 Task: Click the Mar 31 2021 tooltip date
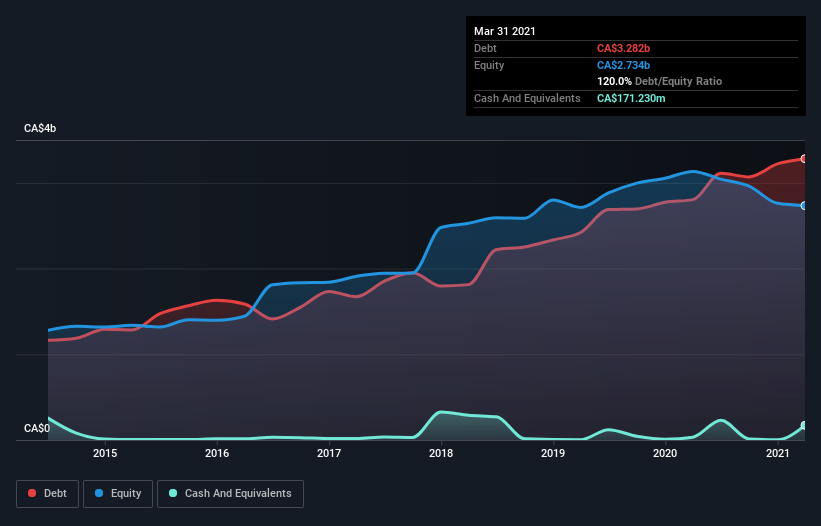[x=505, y=31]
